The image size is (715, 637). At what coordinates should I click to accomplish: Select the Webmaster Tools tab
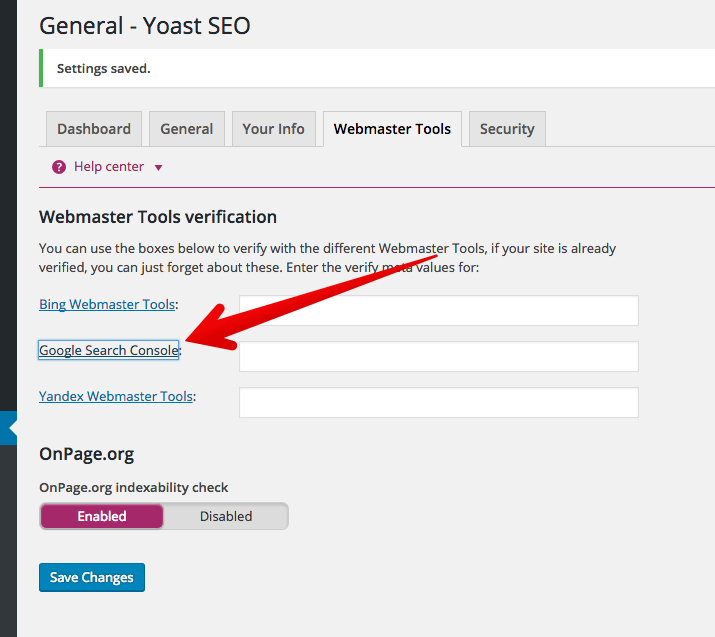[x=392, y=129]
